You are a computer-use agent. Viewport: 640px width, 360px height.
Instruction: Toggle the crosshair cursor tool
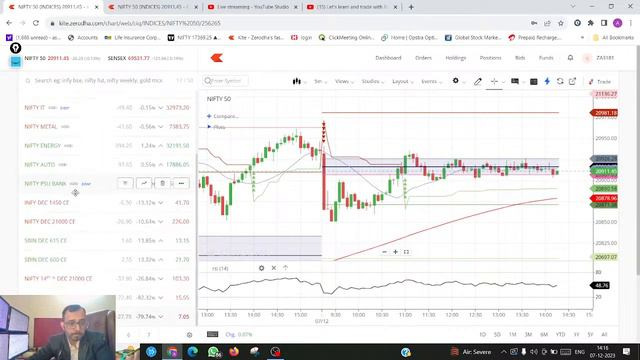coord(494,81)
